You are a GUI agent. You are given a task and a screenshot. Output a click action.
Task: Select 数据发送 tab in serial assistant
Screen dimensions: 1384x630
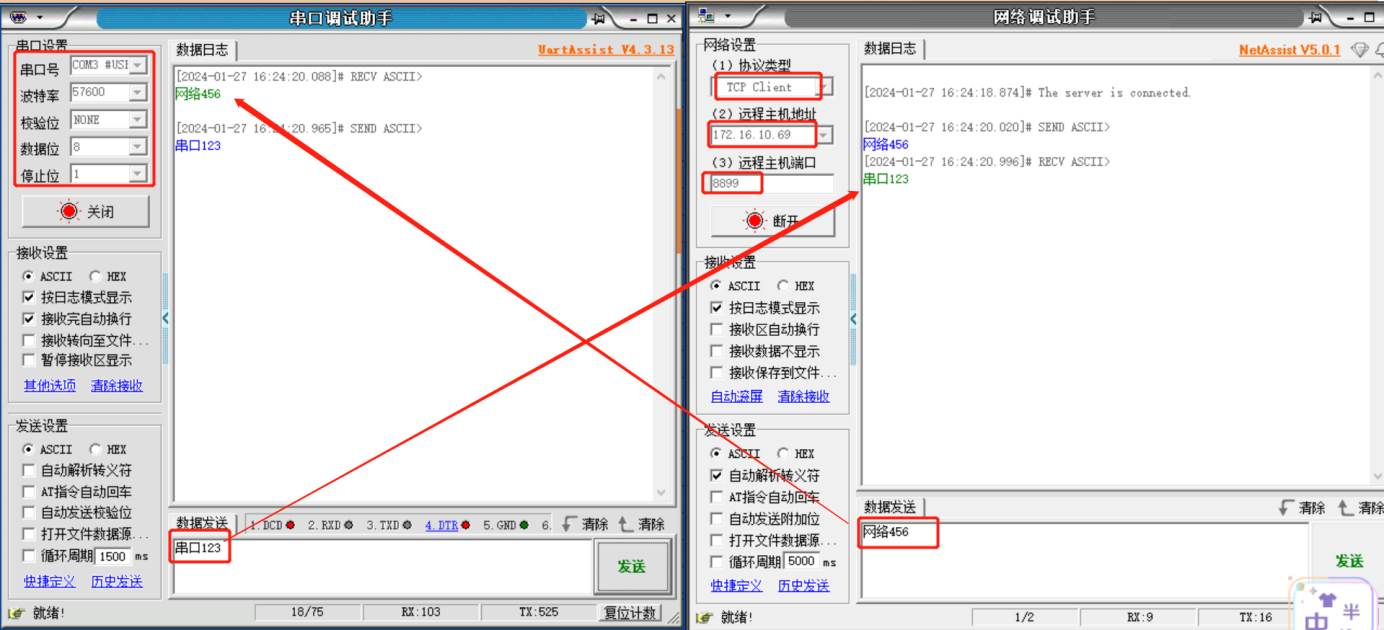[x=202, y=524]
